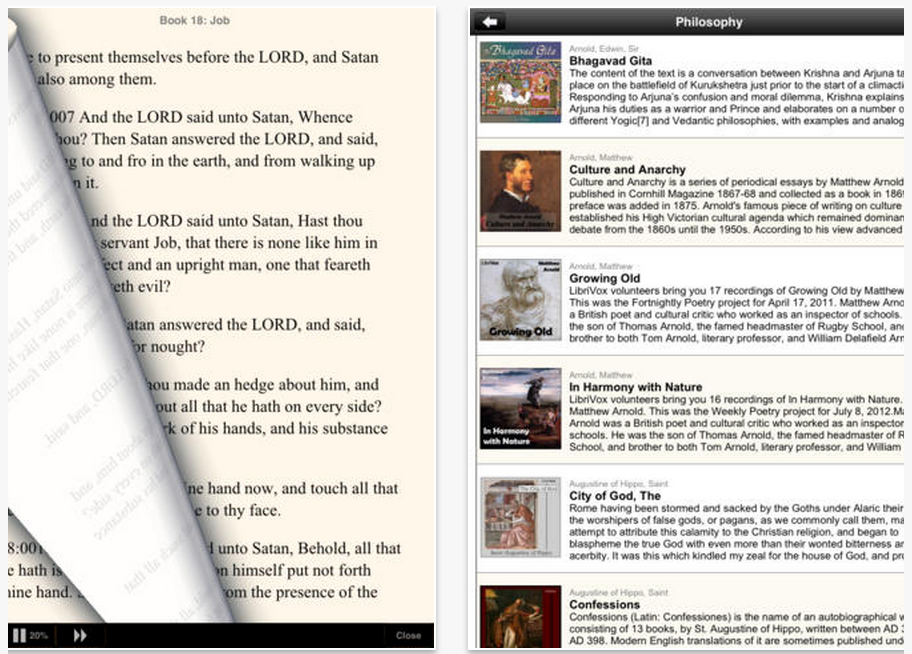This screenshot has height=654, width=912.
Task: Close the Book 18: Job reader
Action: pyautogui.click(x=408, y=635)
